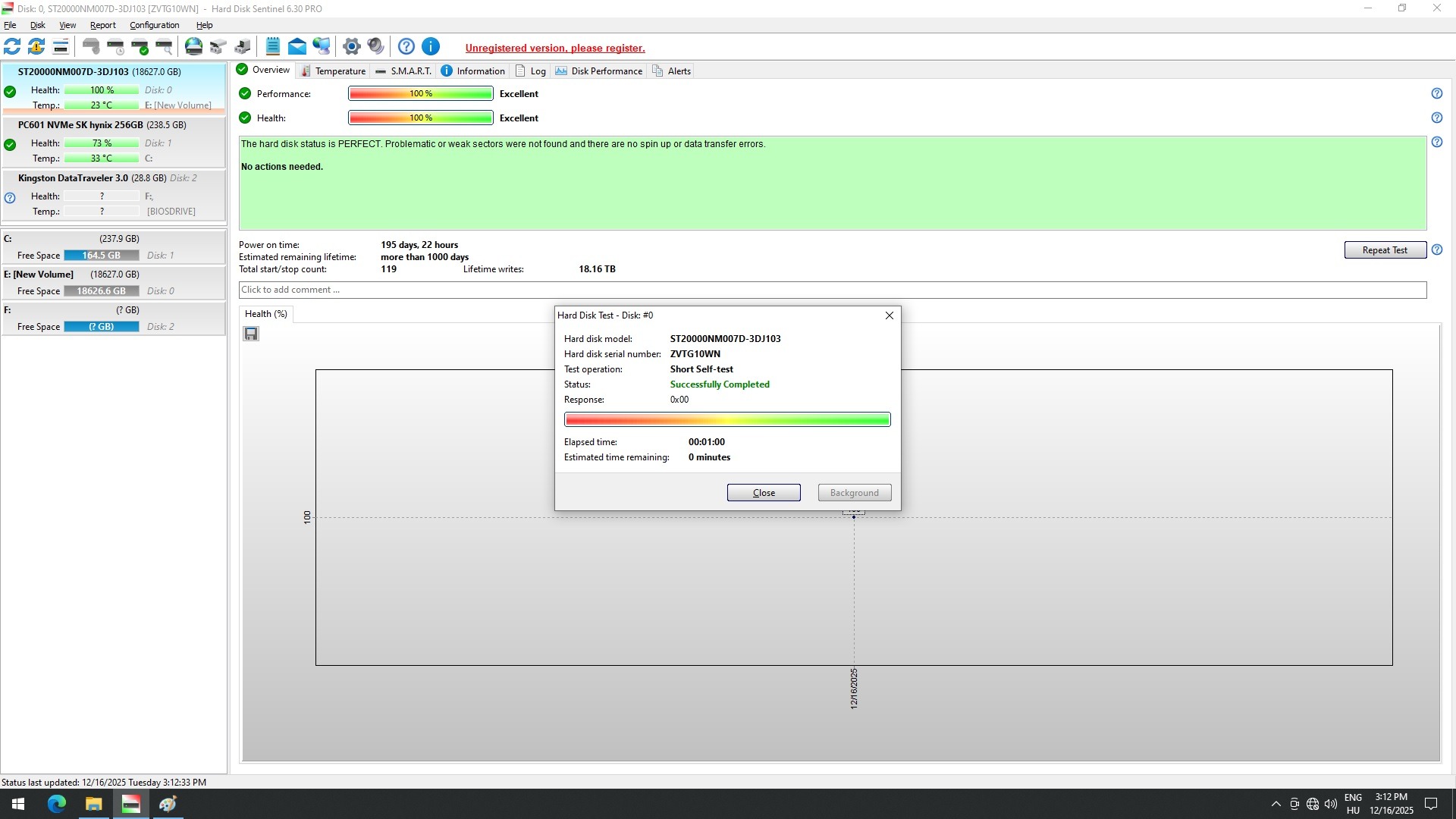Click the disk with green checkmark icon
This screenshot has height=819, width=1456.
(140, 47)
